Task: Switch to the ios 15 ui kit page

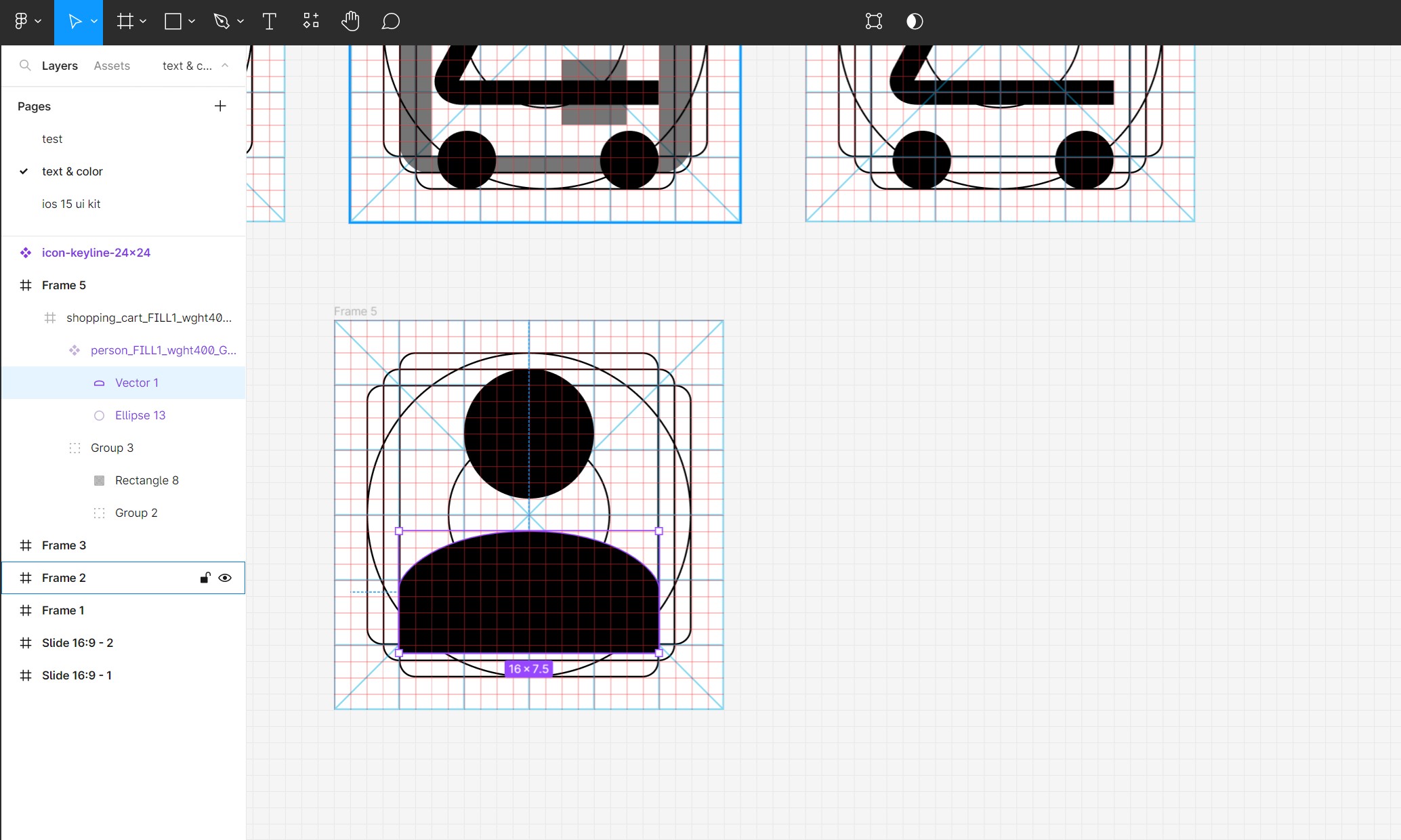Action: [71, 204]
